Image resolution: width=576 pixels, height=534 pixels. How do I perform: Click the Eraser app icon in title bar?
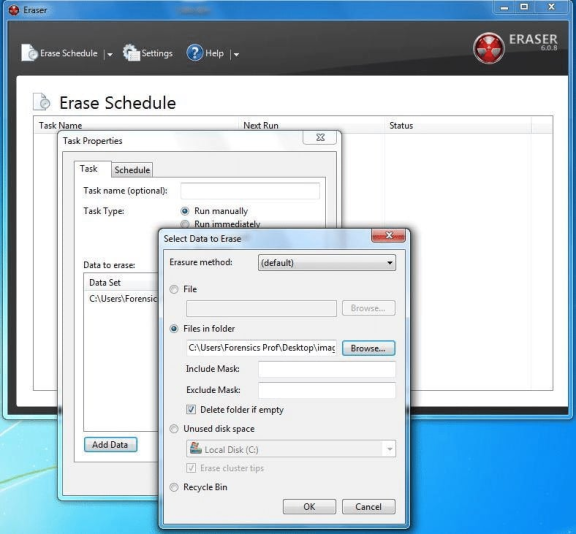pos(14,10)
